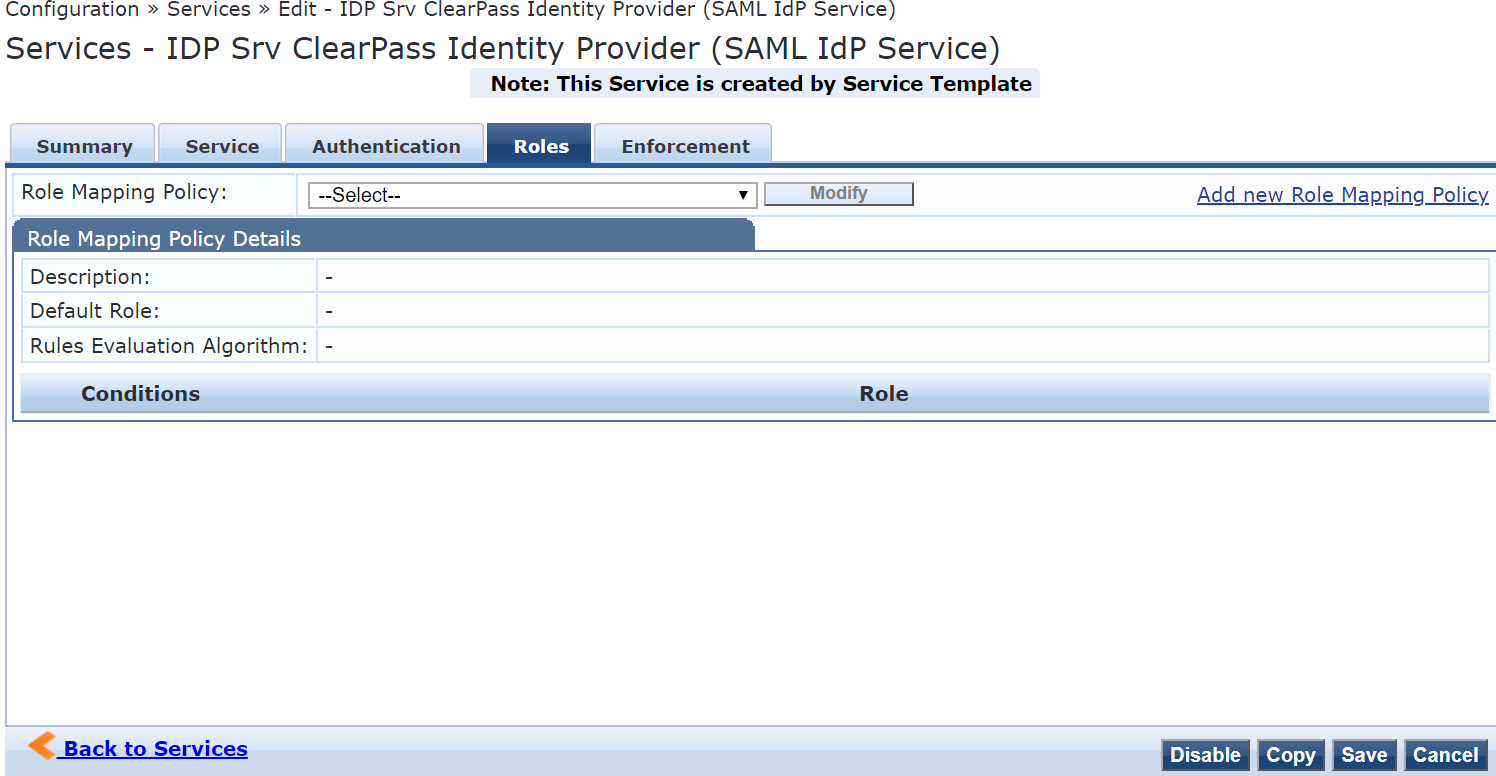Save the service configuration
The image size is (1496, 776).
point(1364,755)
